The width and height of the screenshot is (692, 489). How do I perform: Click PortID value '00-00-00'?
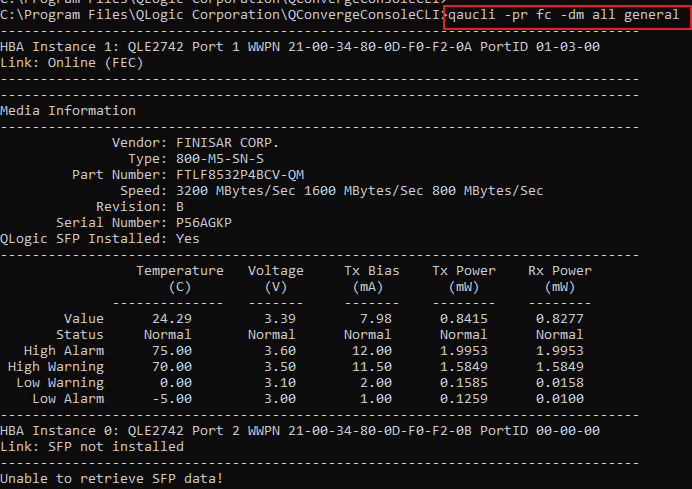[x=568, y=431]
